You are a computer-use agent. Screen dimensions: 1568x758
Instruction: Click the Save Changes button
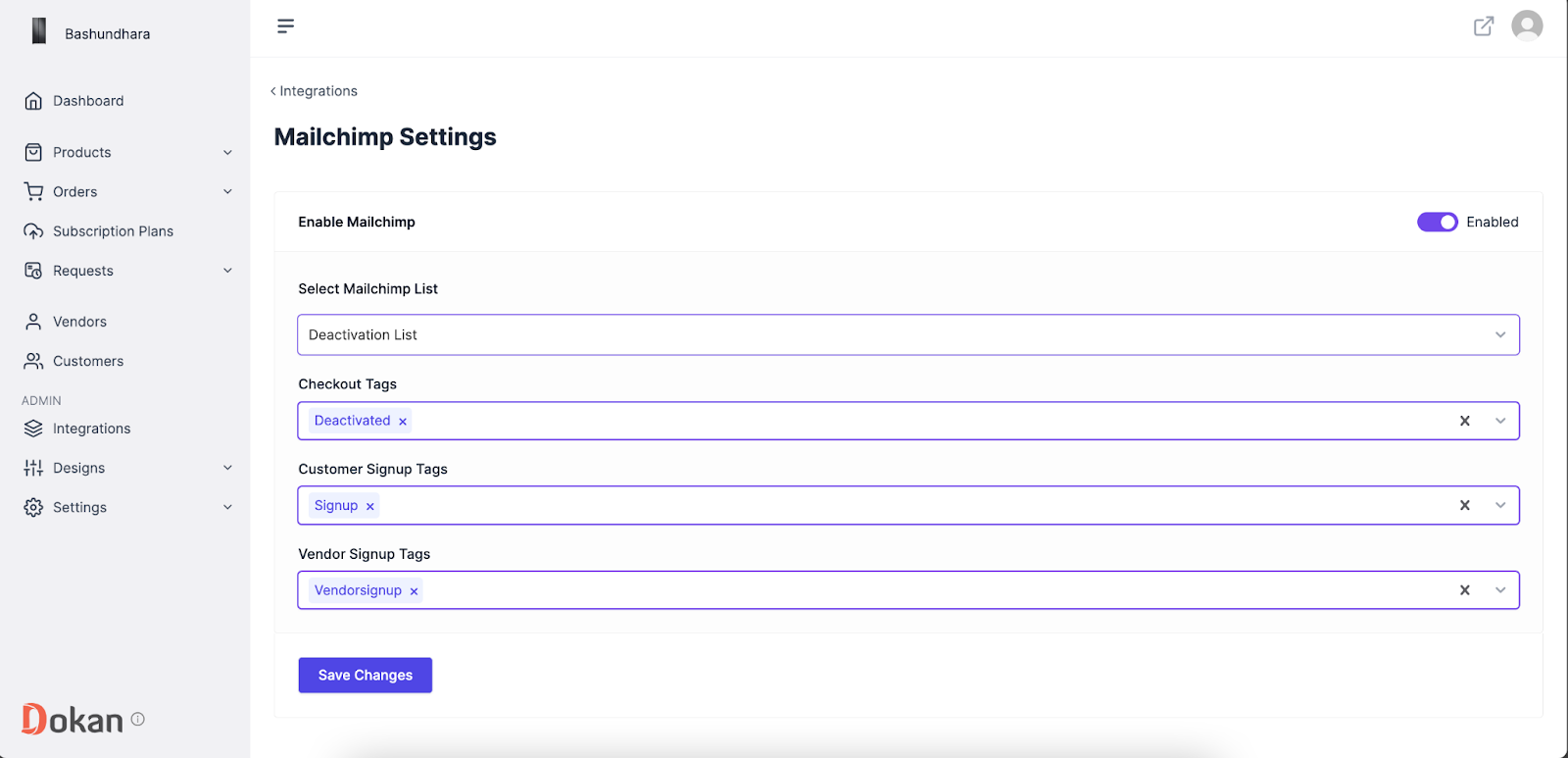point(365,675)
